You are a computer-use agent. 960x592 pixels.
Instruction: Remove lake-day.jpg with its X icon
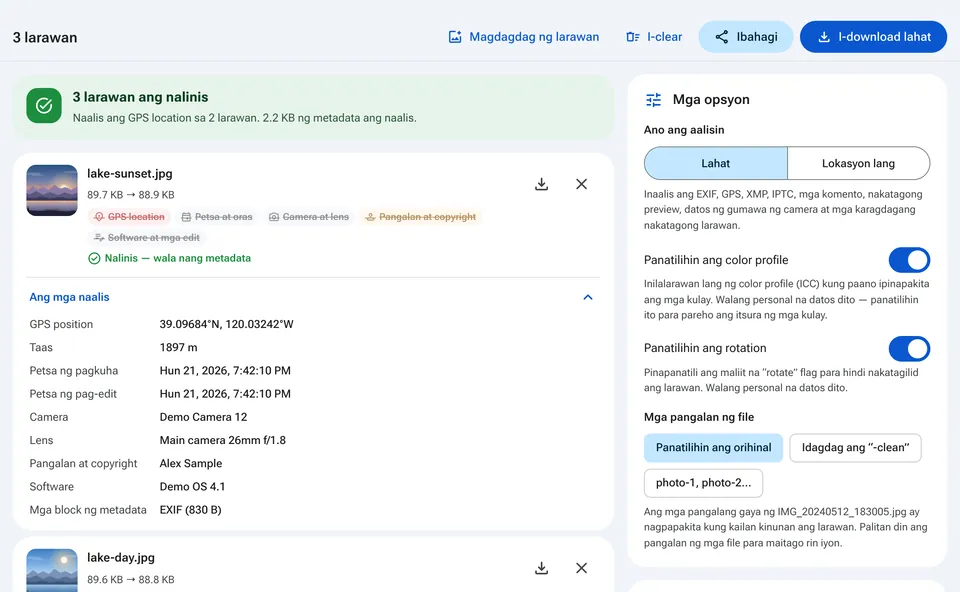pos(582,568)
